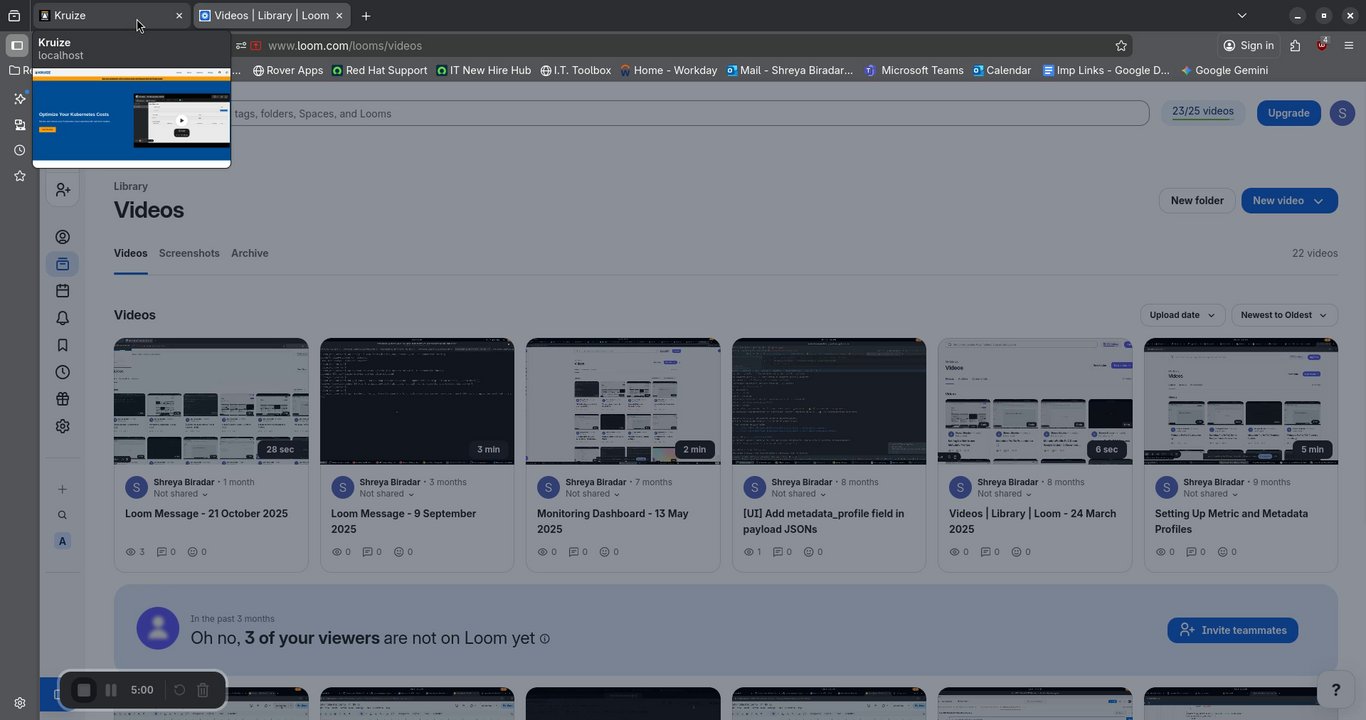
Task: Open the Kruize tab preview thumbnail
Action: 131,115
